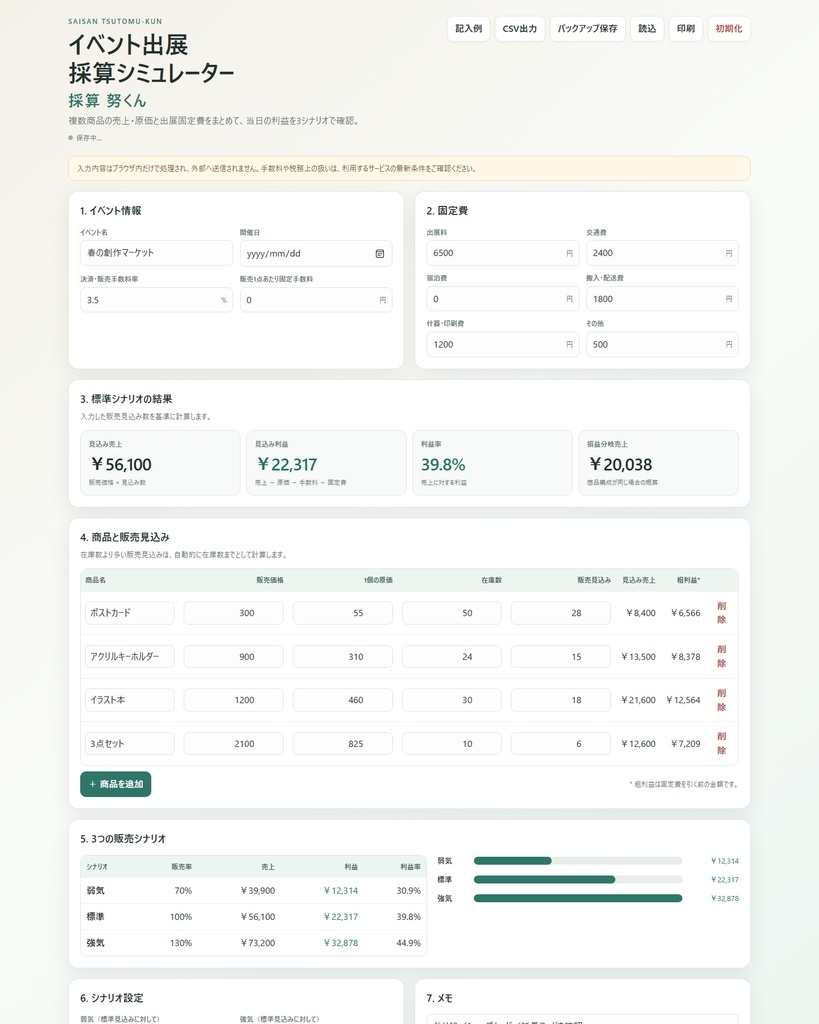Edit イラスト本 stock count 30
Screen dimensions: 819x1024
(452, 699)
